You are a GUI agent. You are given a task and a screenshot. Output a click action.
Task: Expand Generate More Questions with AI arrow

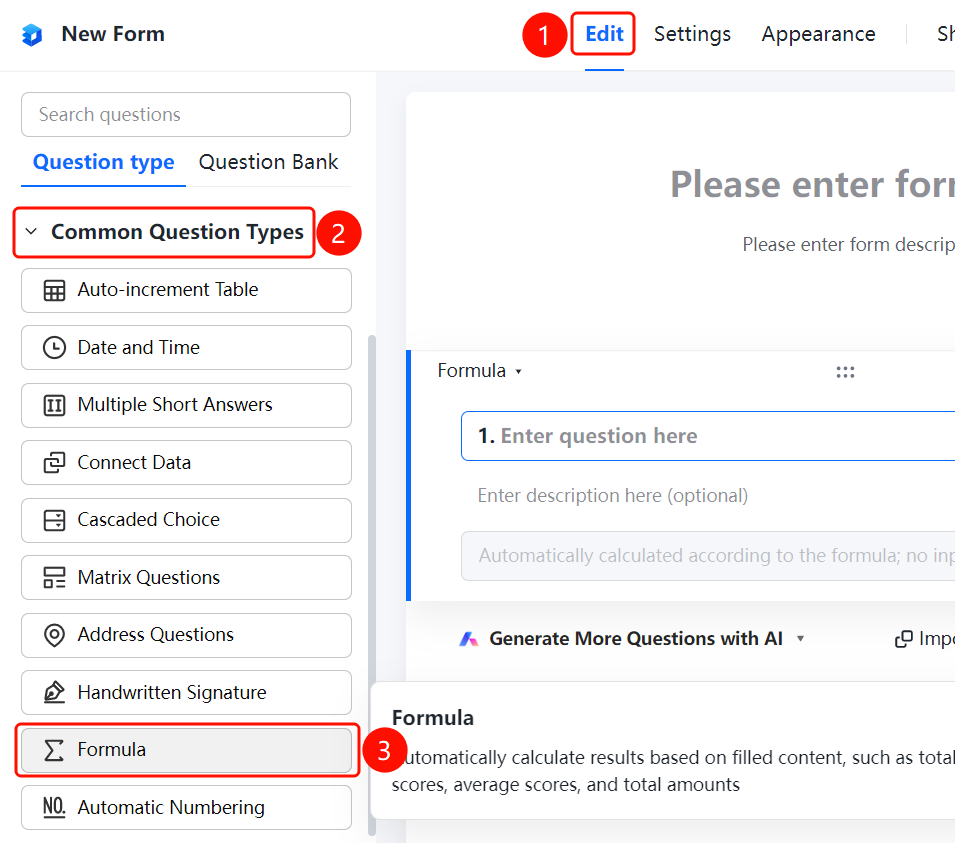click(x=801, y=638)
